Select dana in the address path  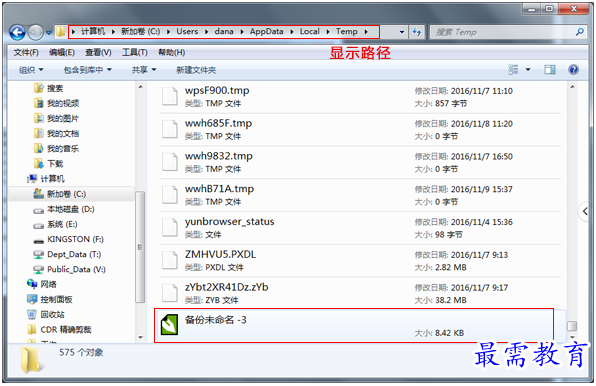224,32
